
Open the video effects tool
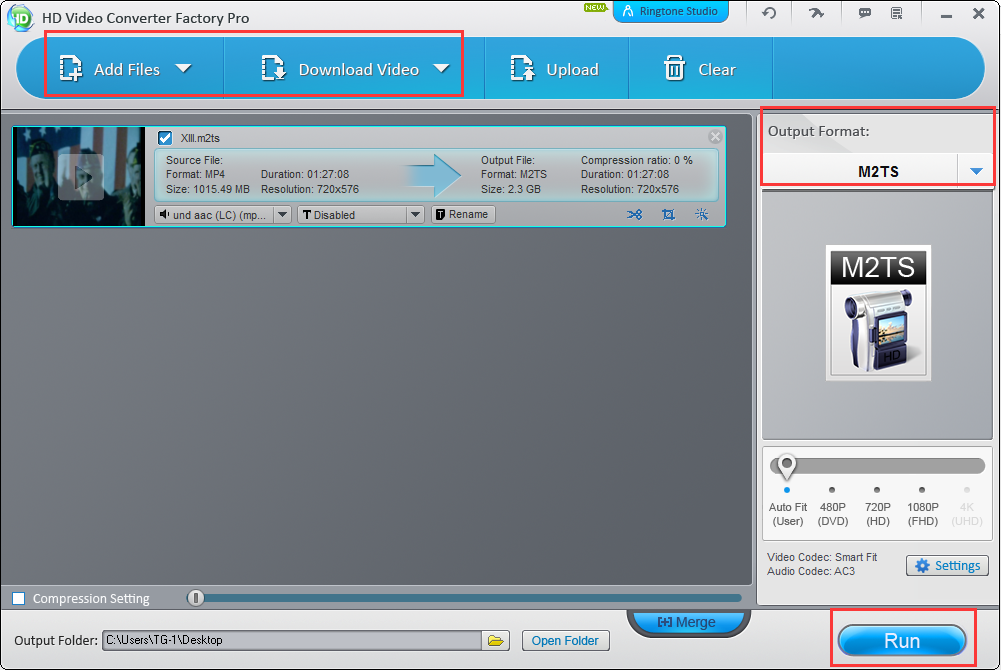tap(702, 214)
